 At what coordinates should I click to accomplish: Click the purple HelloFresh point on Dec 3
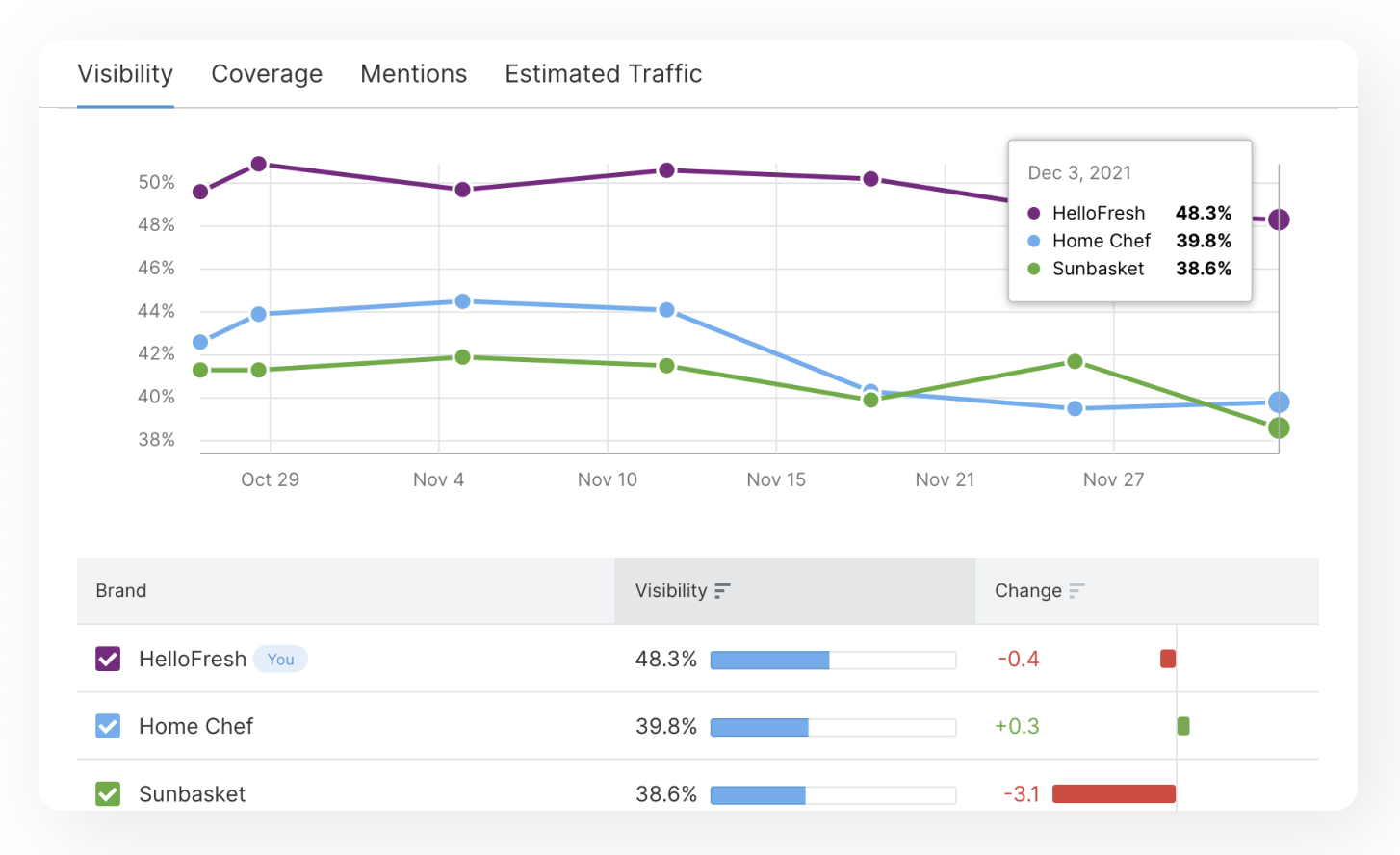coord(1279,220)
